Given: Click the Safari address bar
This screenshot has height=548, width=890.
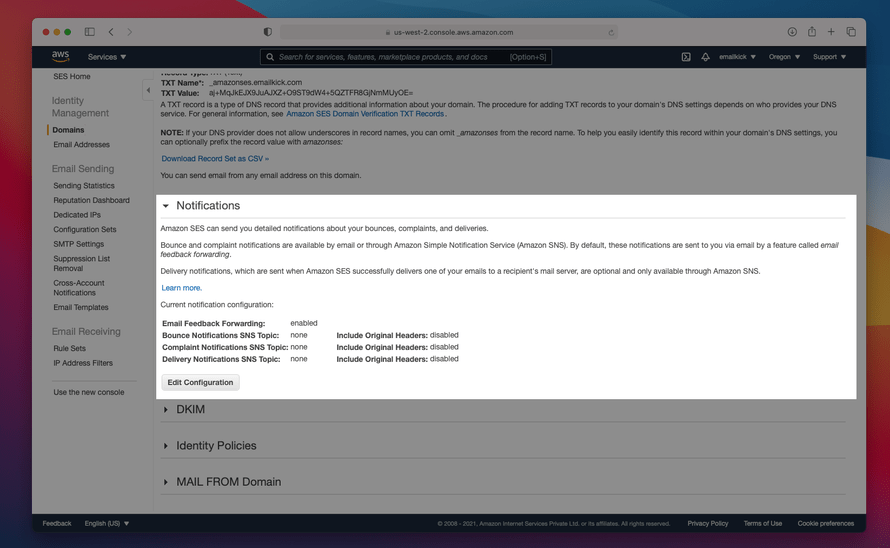Looking at the screenshot, I should 448,32.
